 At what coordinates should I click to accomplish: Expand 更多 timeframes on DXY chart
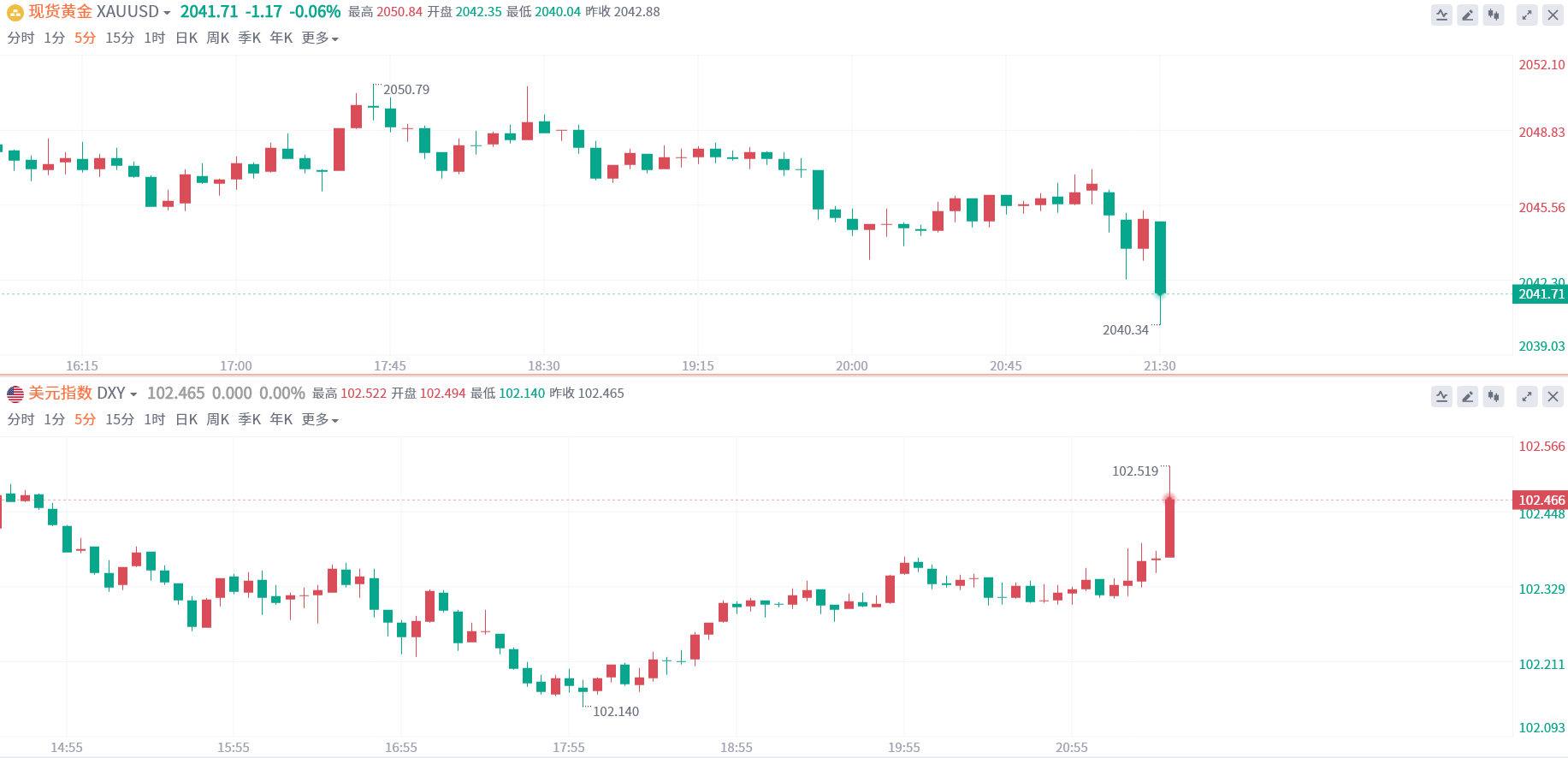[x=320, y=419]
